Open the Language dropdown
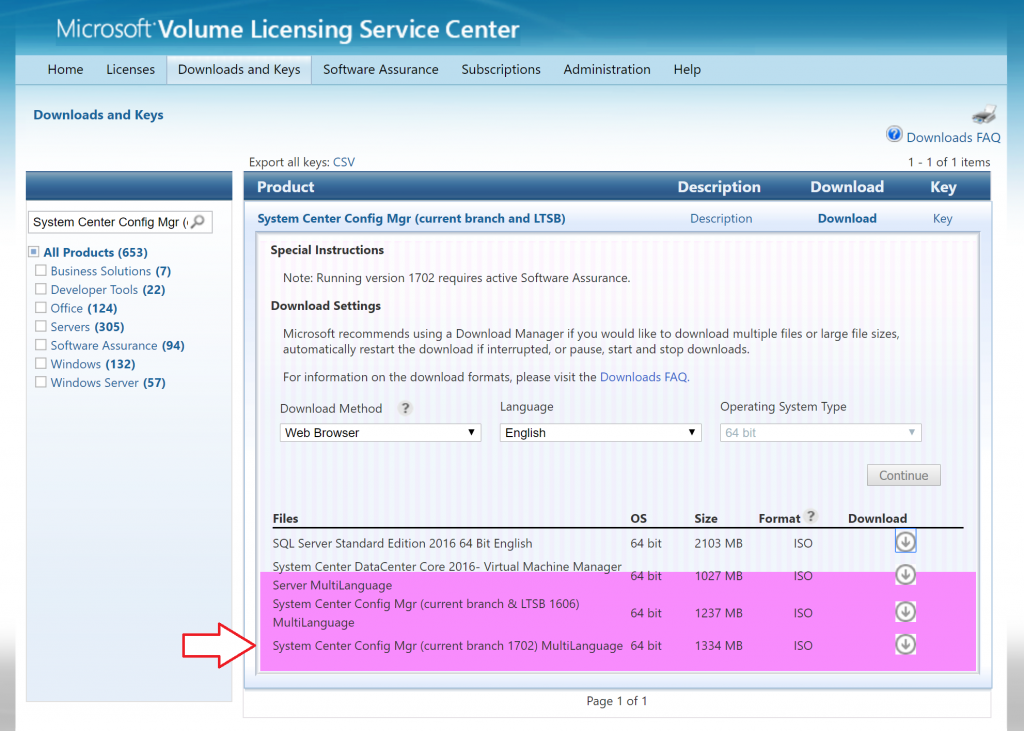Image resolution: width=1024 pixels, height=731 pixels. 600,432
